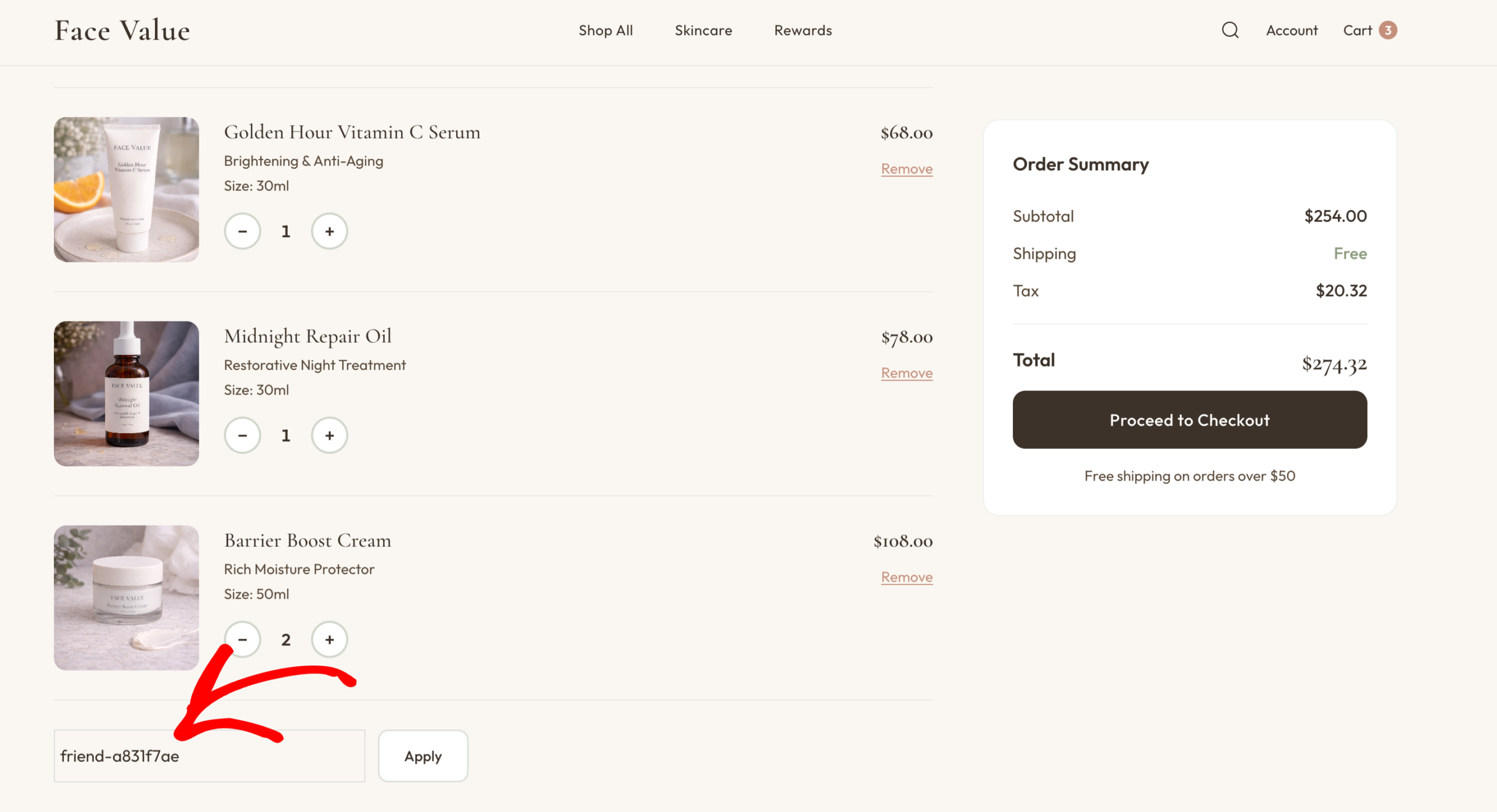Decrease Barrier Boost Cream quantity

pos(243,640)
